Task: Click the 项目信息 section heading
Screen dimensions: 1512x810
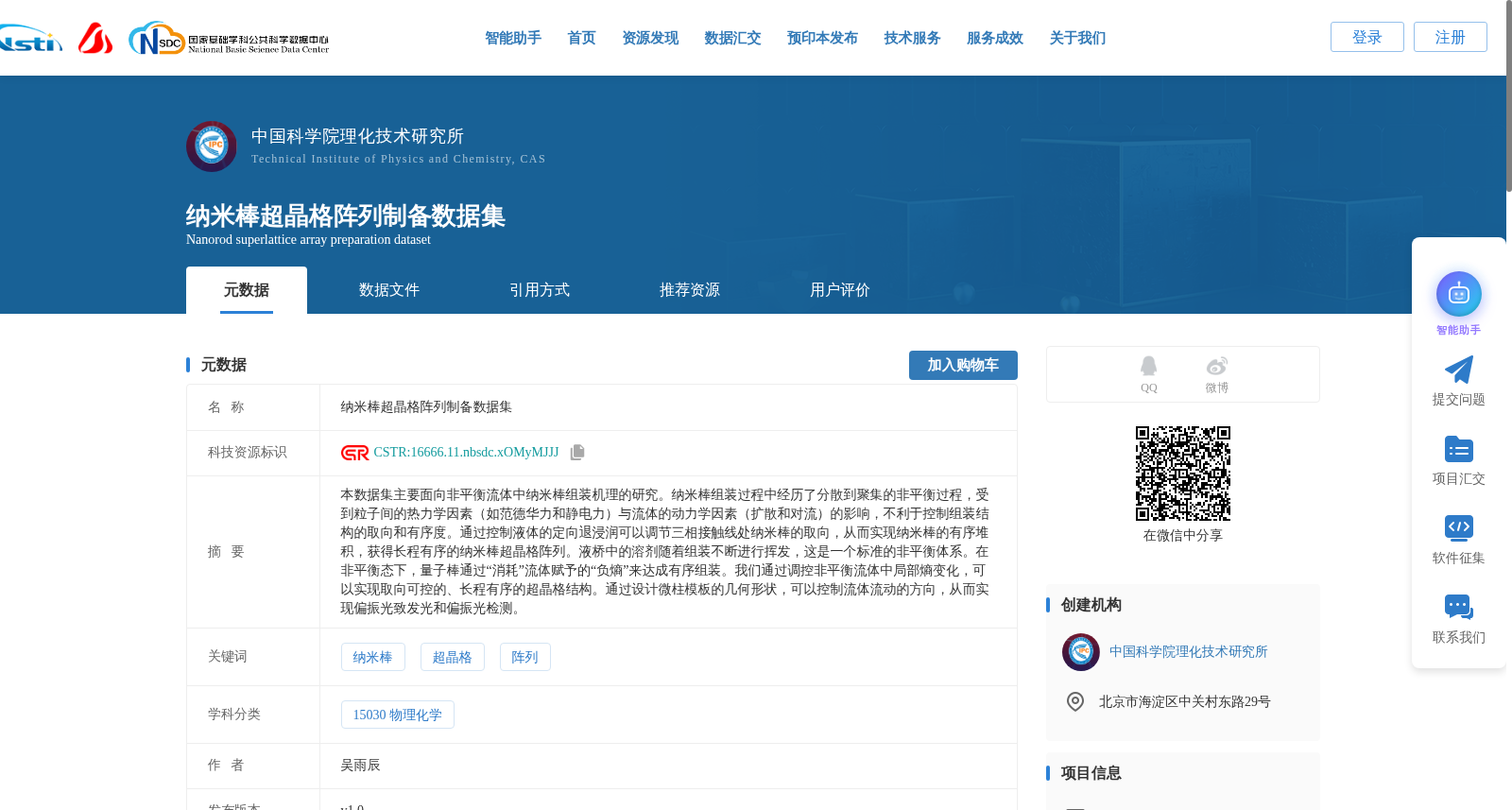Action: [x=1091, y=773]
